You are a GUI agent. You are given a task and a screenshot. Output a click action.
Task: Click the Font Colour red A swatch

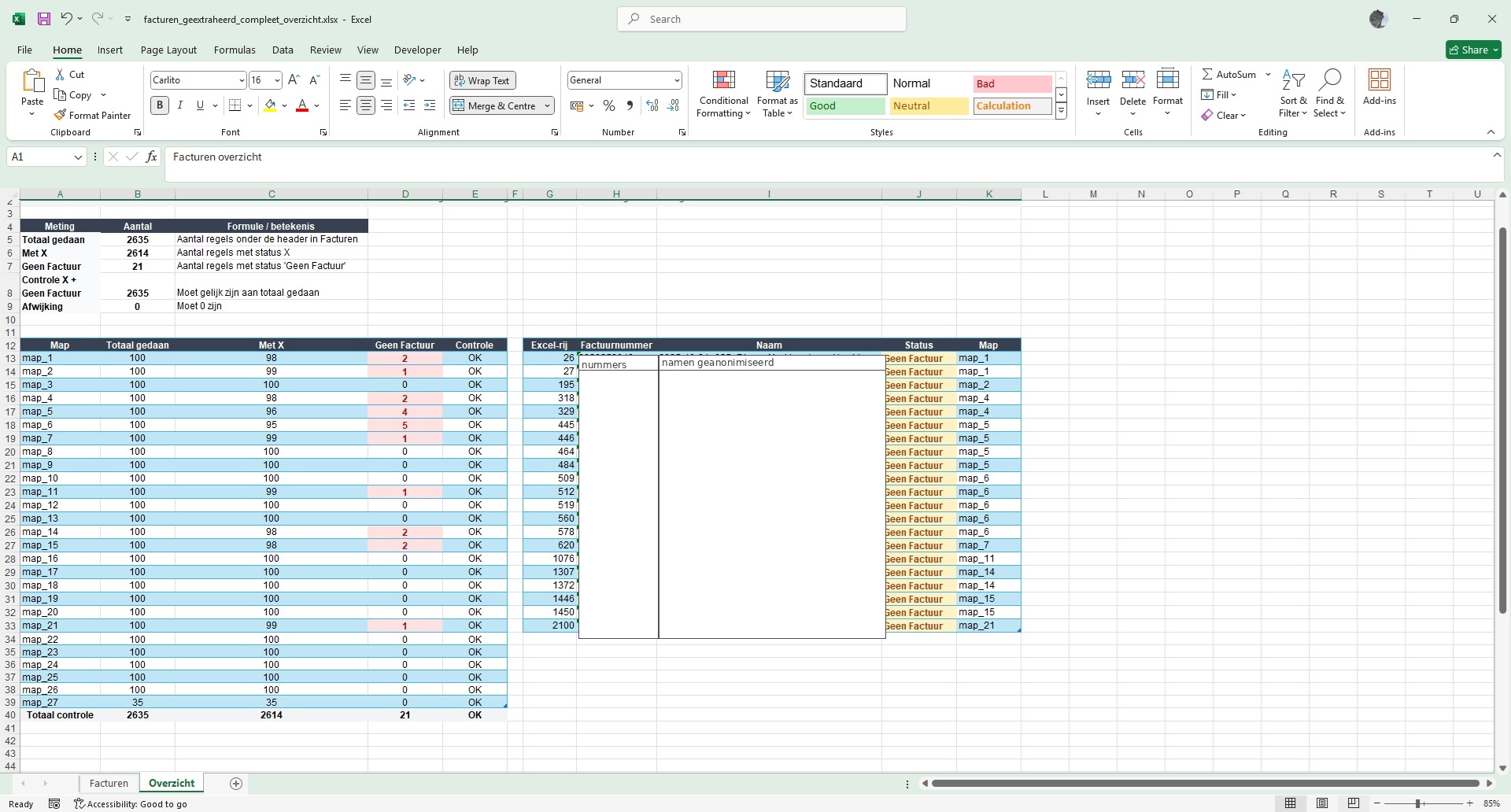click(x=302, y=105)
